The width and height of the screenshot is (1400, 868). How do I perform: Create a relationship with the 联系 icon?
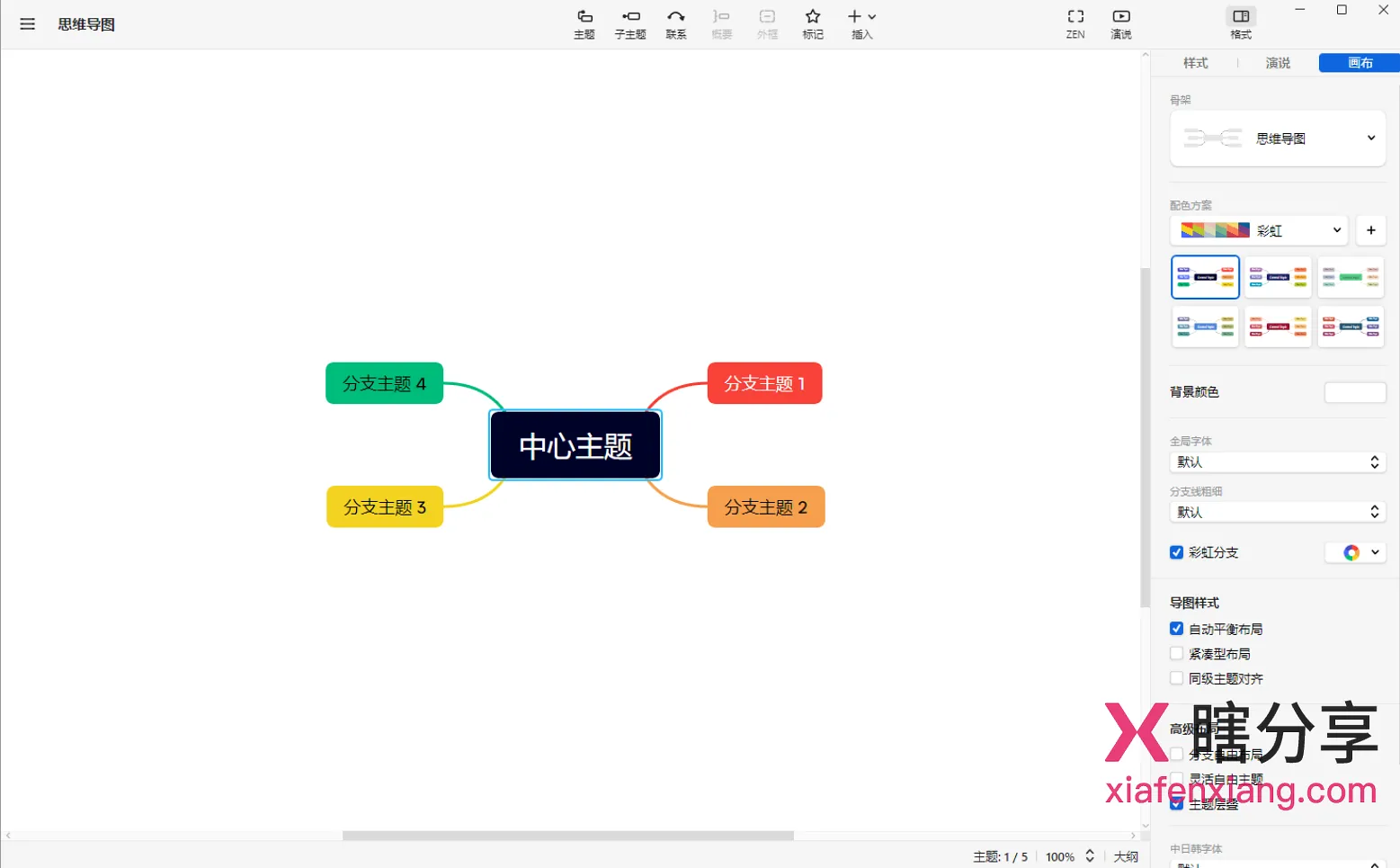point(676,23)
